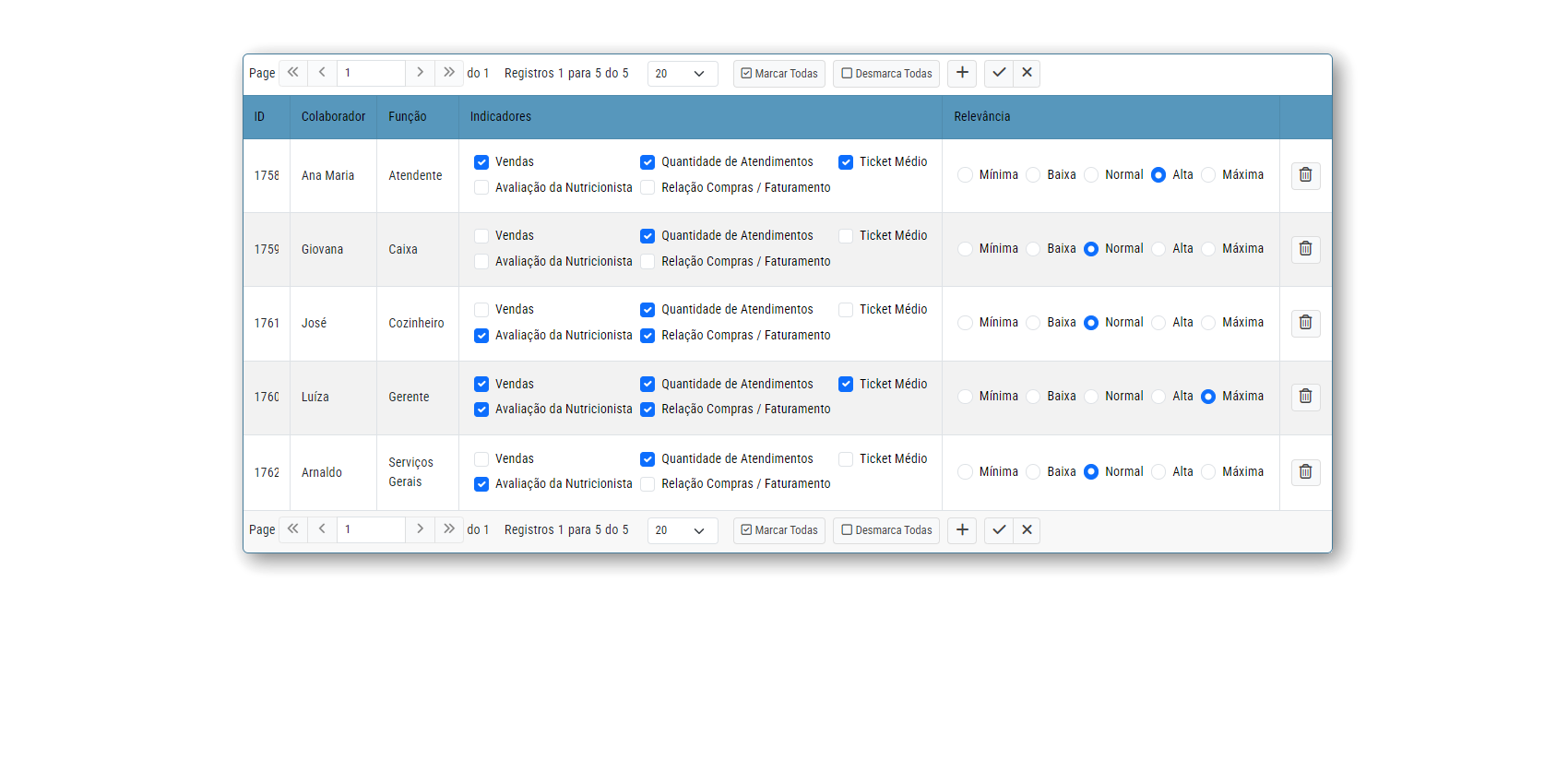Click the top Marcar Todas button
This screenshot has height=784, width=1568.
779,74
